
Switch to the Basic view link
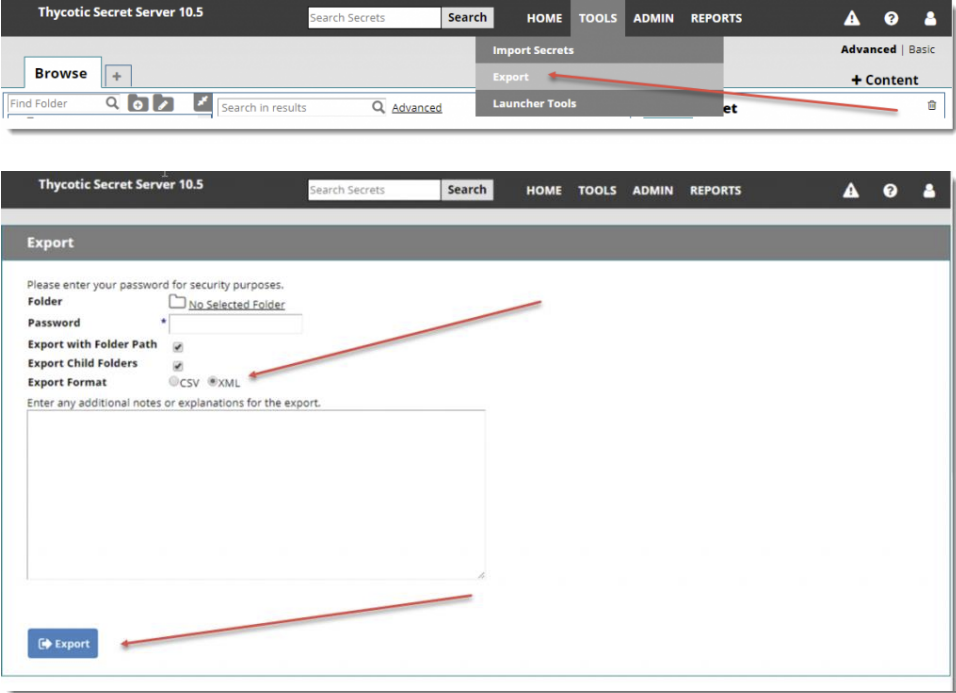pos(921,49)
